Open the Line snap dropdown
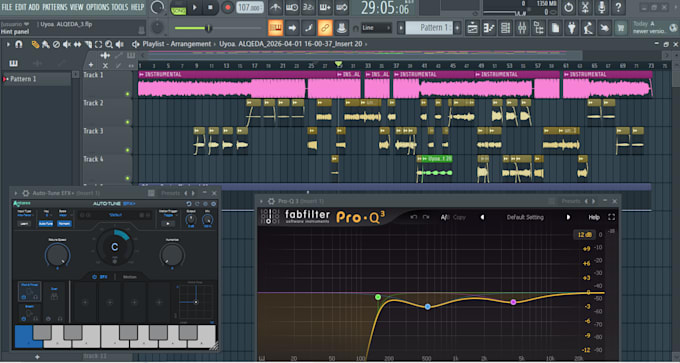This screenshot has height=363, width=680. pos(376,28)
